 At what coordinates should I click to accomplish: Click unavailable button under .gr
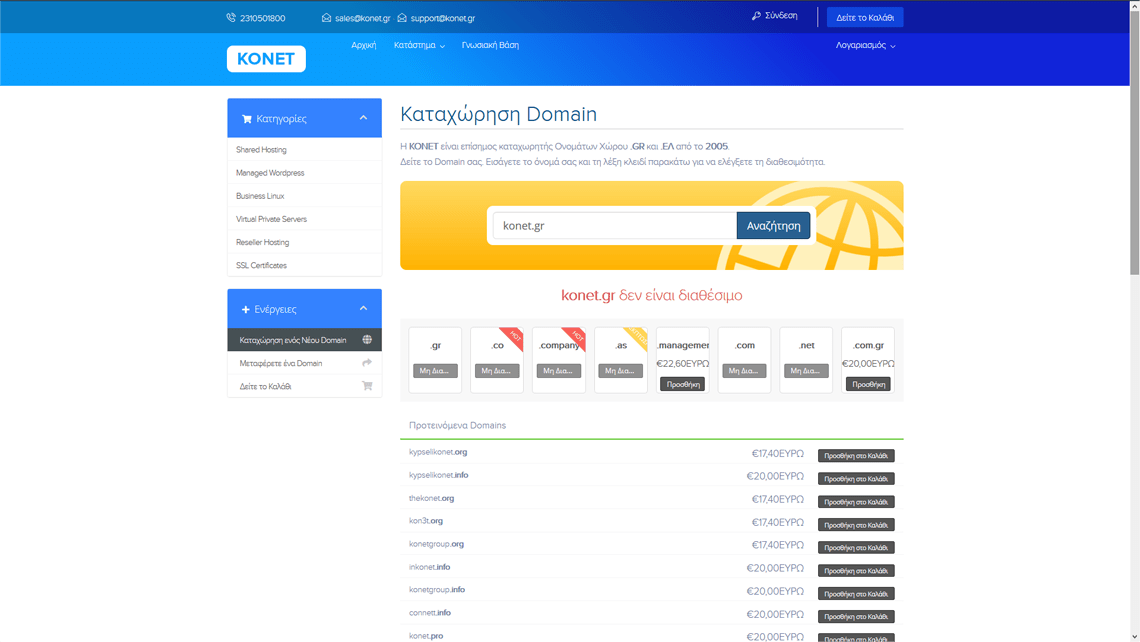pos(435,371)
